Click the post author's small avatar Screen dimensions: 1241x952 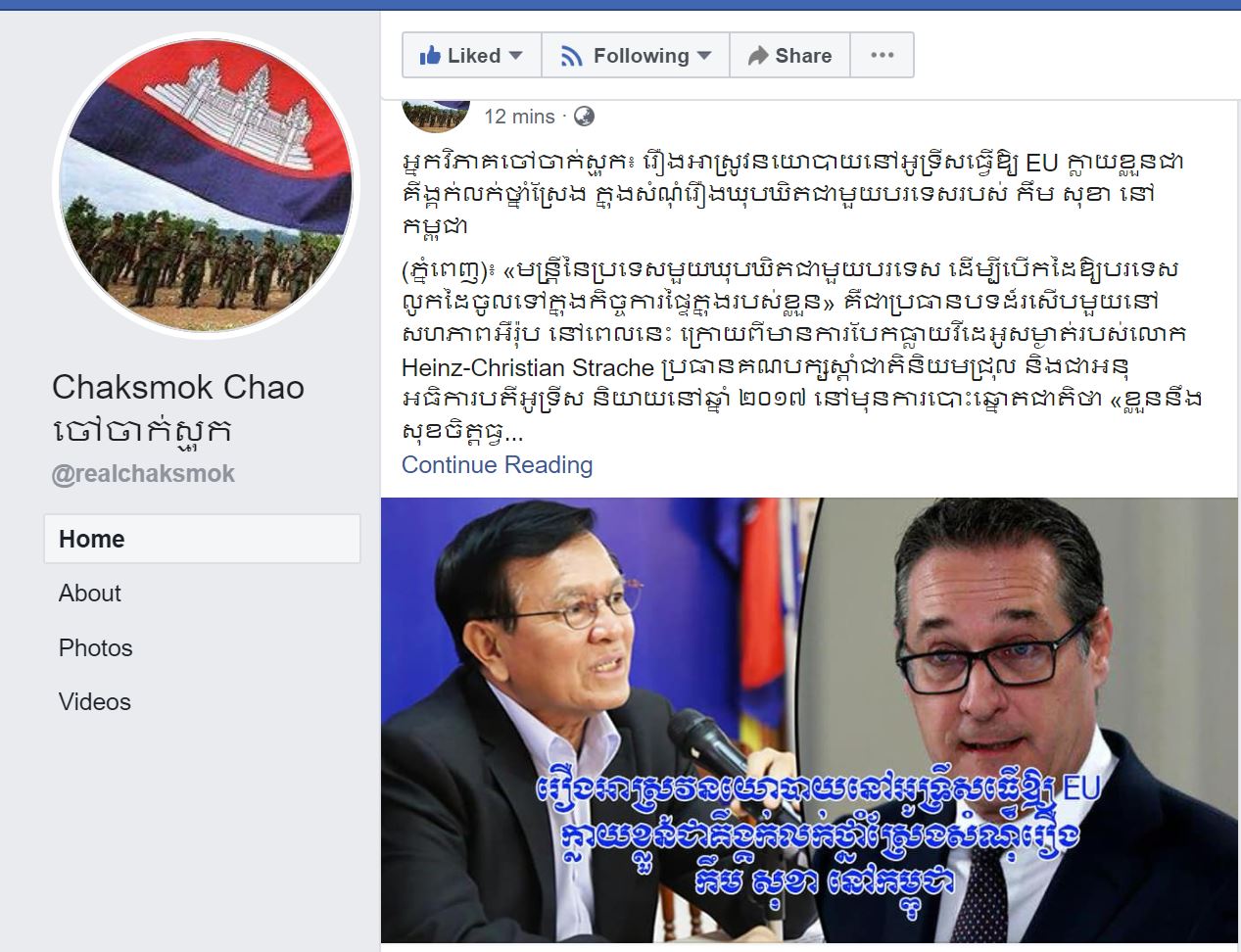click(436, 113)
